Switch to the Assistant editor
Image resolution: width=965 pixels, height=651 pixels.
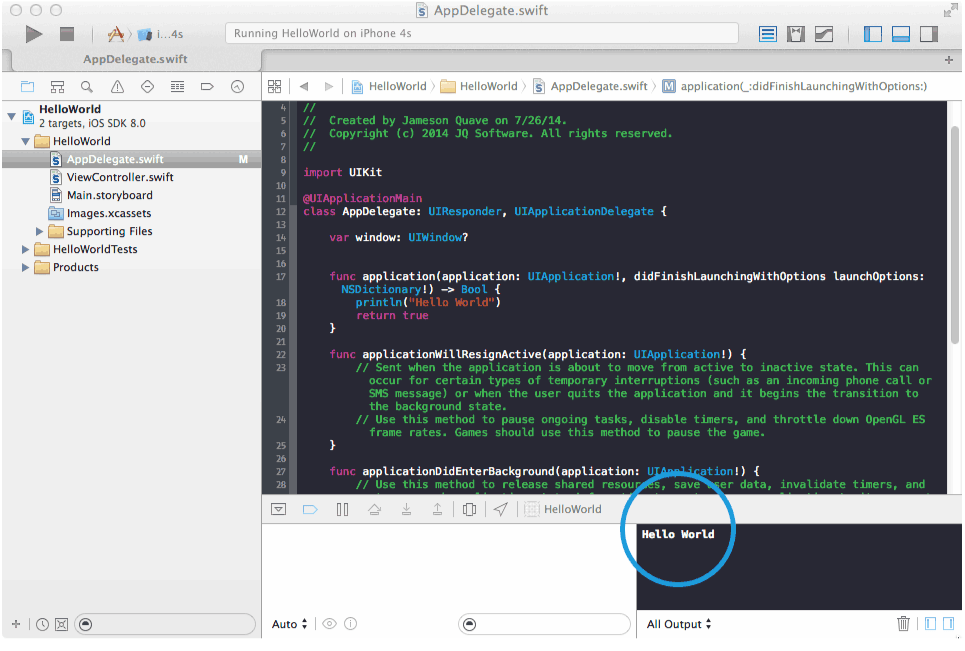click(x=795, y=33)
